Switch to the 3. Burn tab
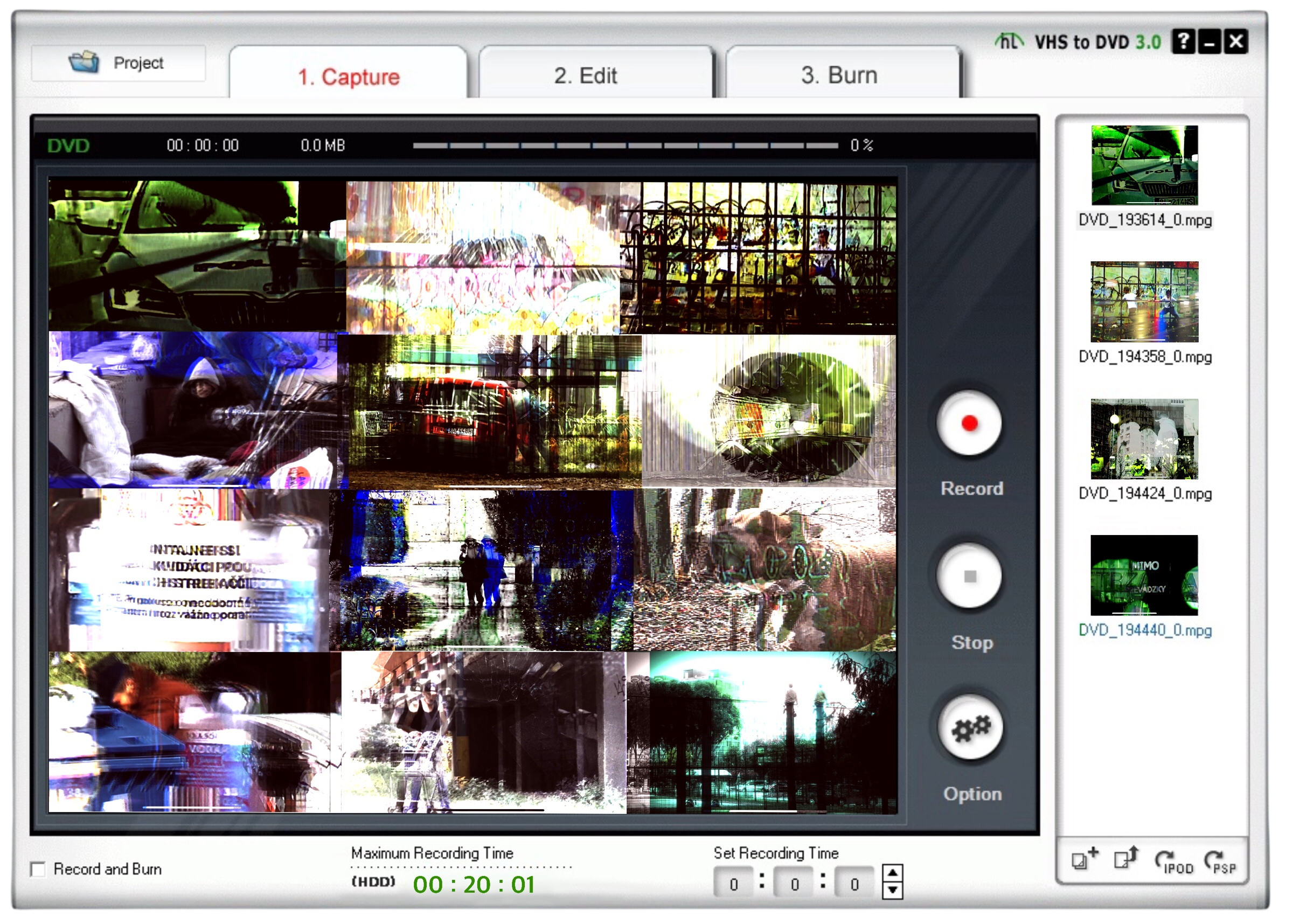 click(x=838, y=75)
